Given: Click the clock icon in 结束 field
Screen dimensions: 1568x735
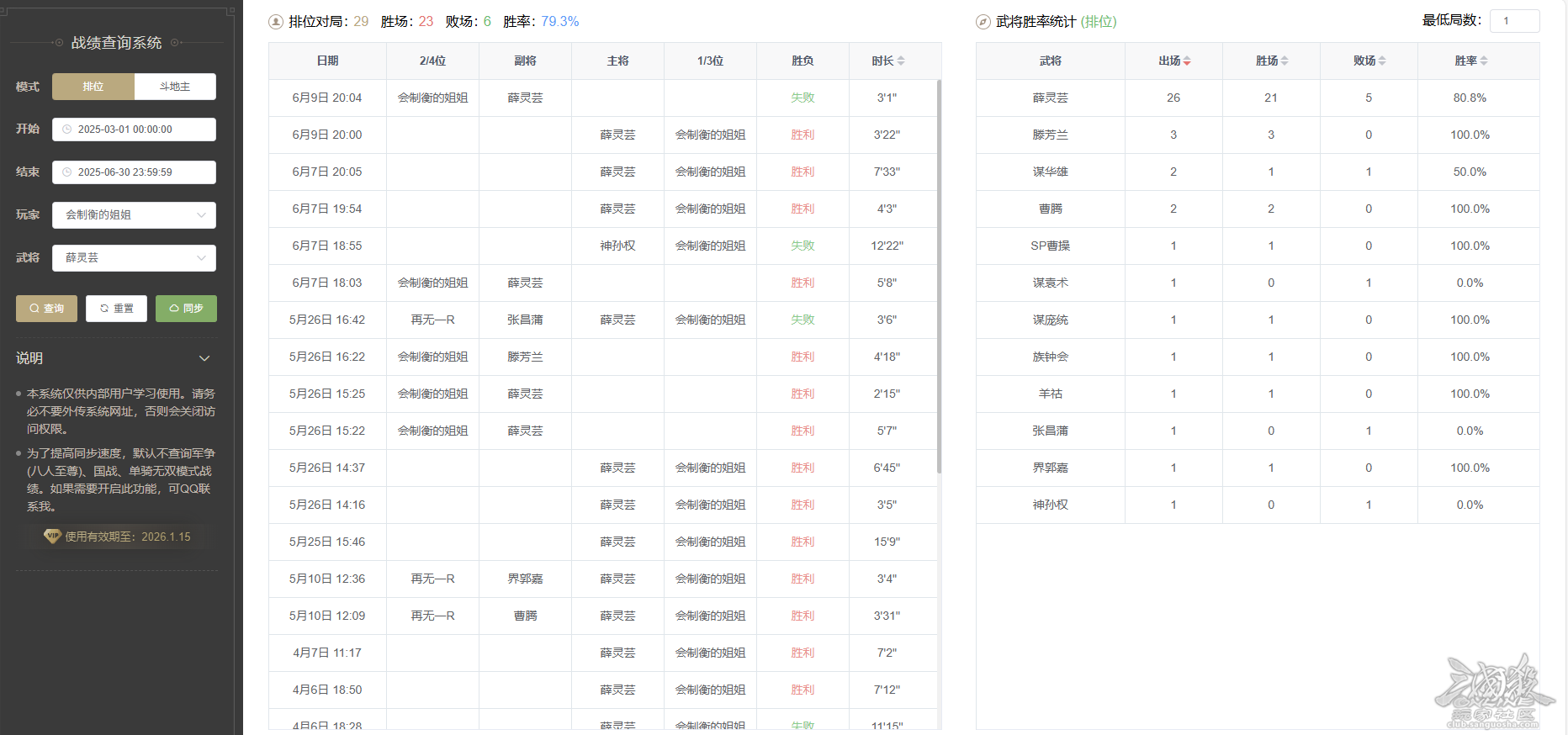Looking at the screenshot, I should [x=67, y=172].
